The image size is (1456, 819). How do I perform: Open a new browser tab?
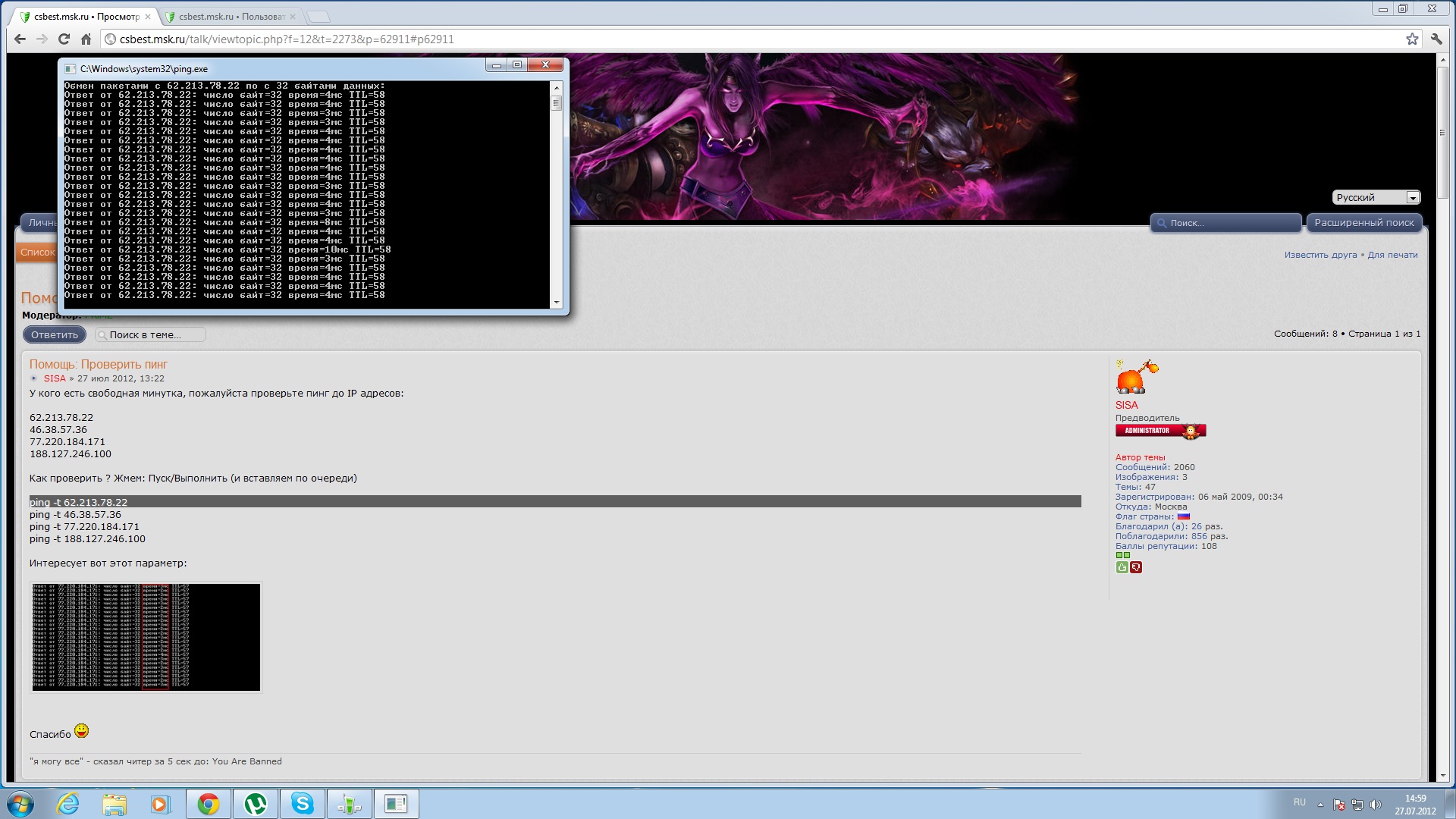click(x=318, y=17)
